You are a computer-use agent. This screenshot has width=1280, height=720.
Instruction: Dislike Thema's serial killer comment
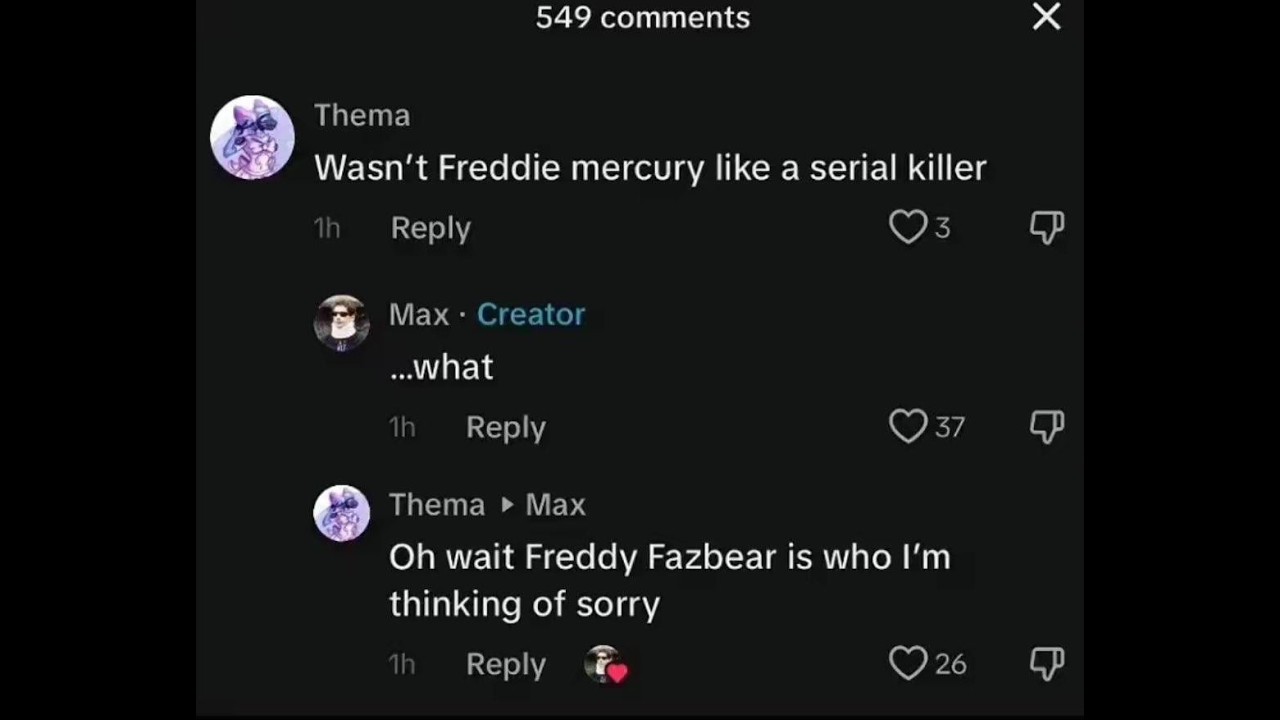pyautogui.click(x=1046, y=228)
